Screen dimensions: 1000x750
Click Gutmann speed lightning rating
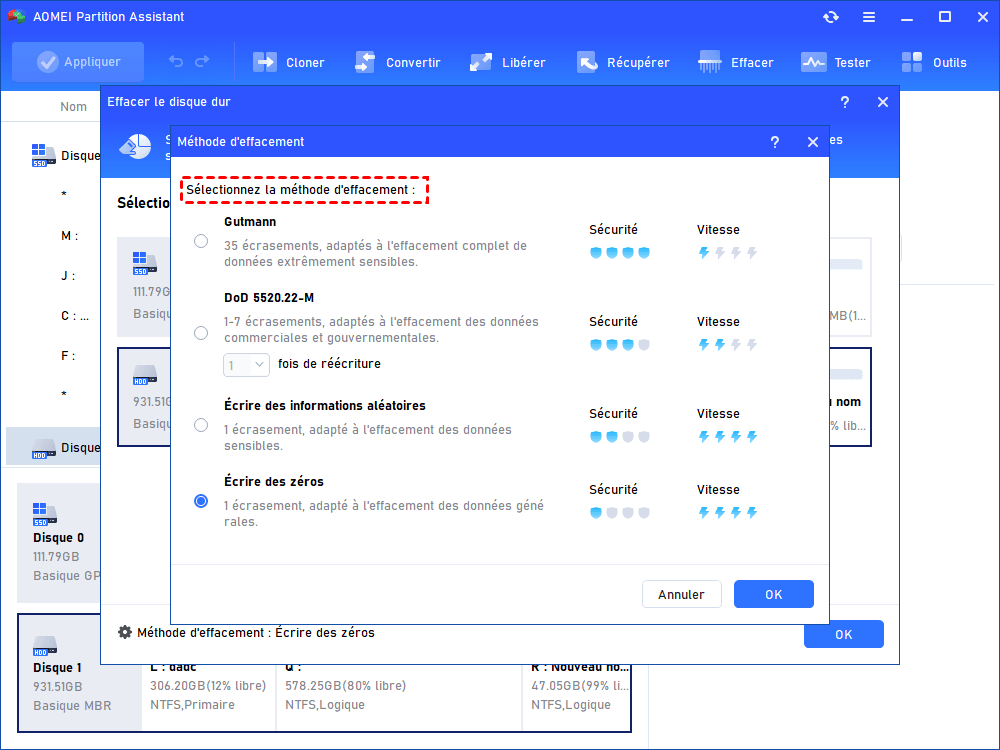(x=728, y=253)
